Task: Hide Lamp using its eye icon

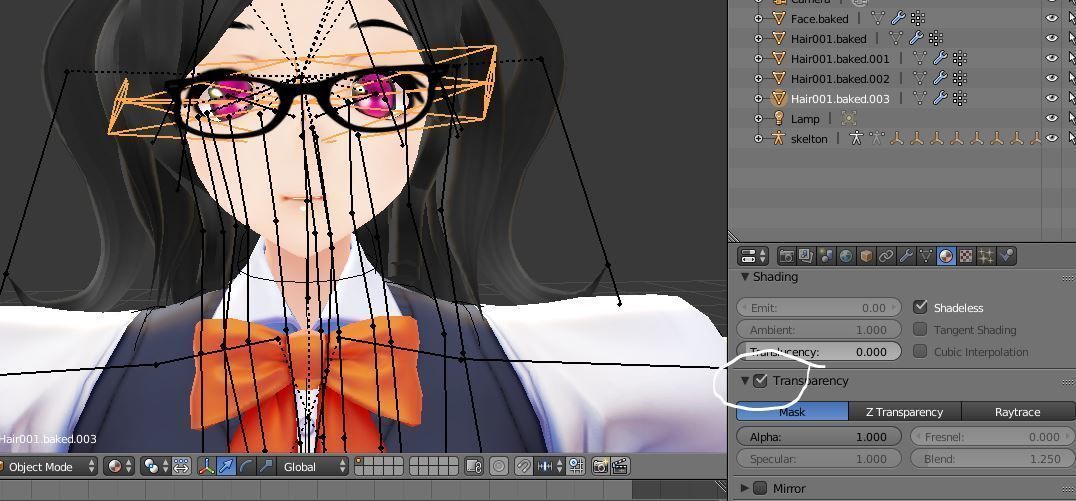Action: point(1051,118)
